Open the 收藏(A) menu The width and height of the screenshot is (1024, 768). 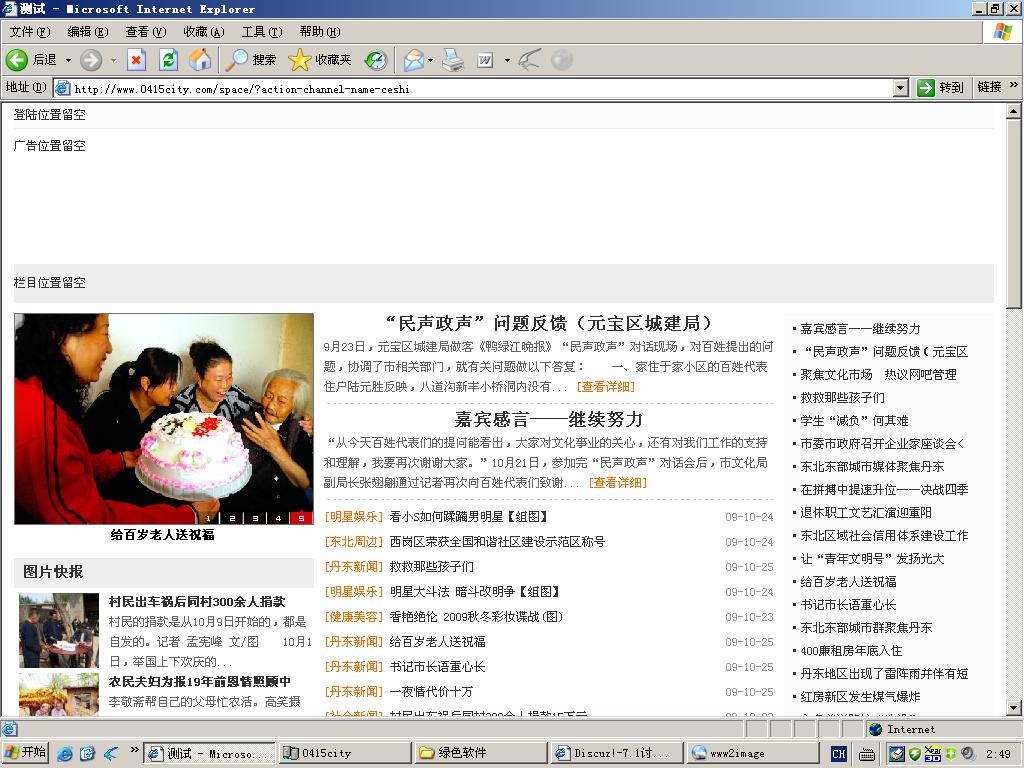(204, 31)
